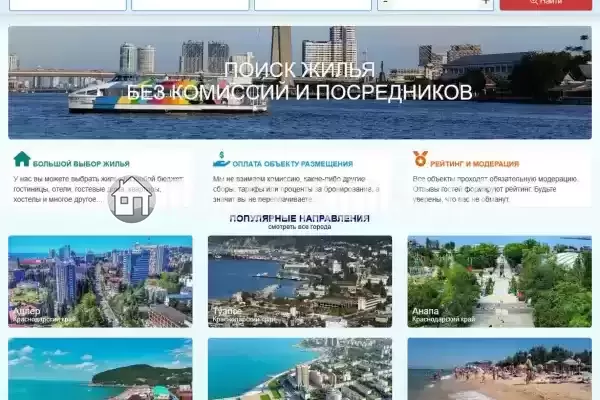Click the red Найти search button
600x400 pixels.
(546, 4)
